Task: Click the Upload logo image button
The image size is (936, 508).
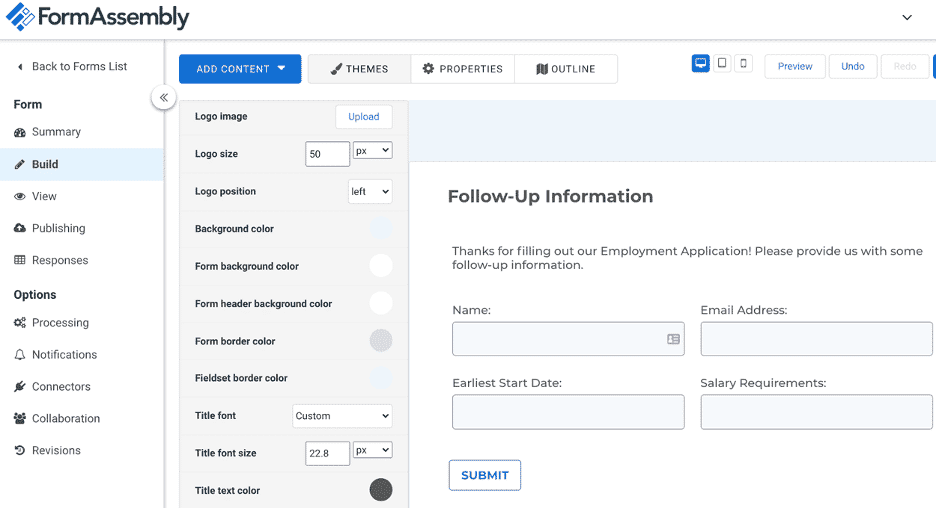Action: coord(363,117)
